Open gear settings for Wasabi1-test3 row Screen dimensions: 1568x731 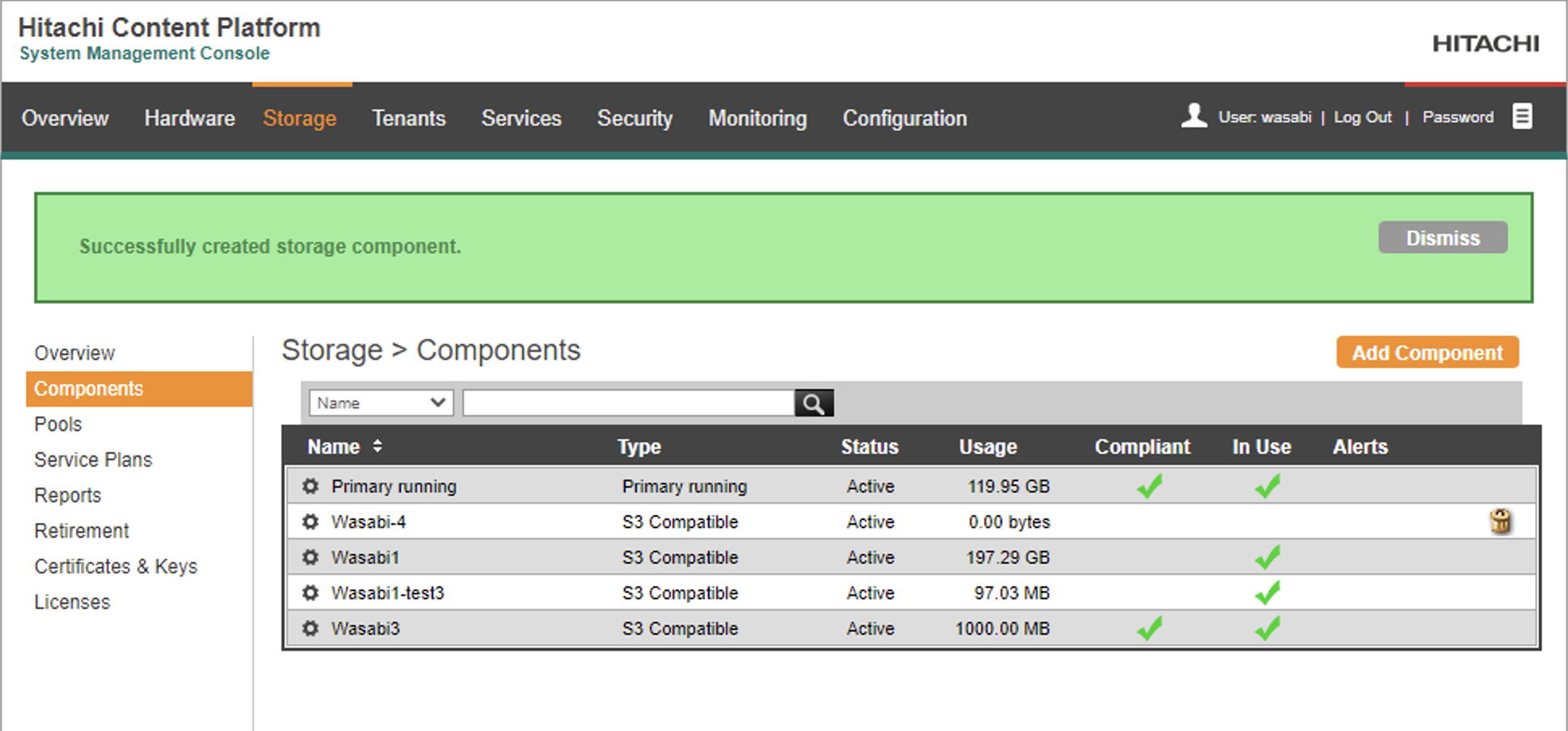pyautogui.click(x=310, y=593)
